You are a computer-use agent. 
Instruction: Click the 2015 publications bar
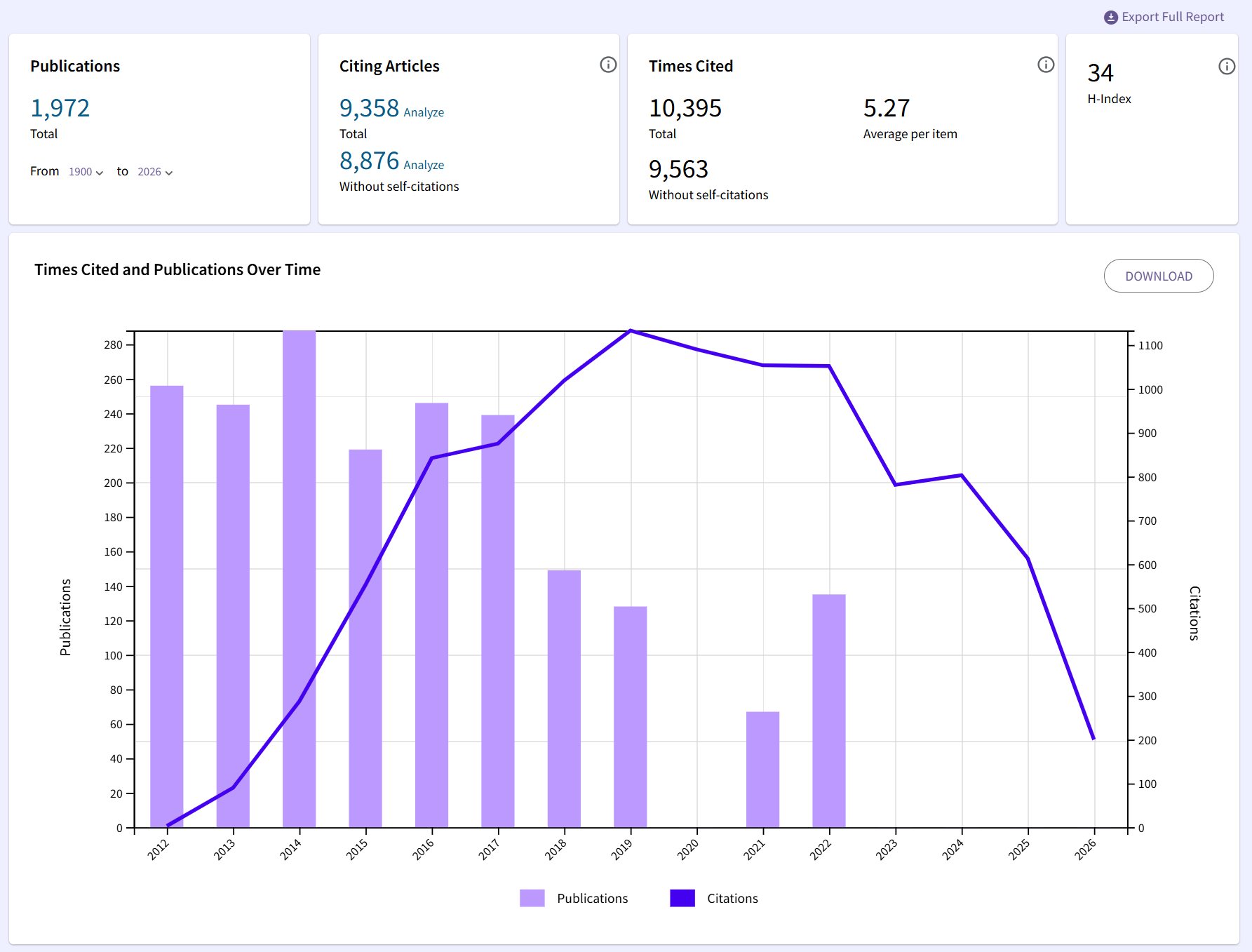[365, 638]
